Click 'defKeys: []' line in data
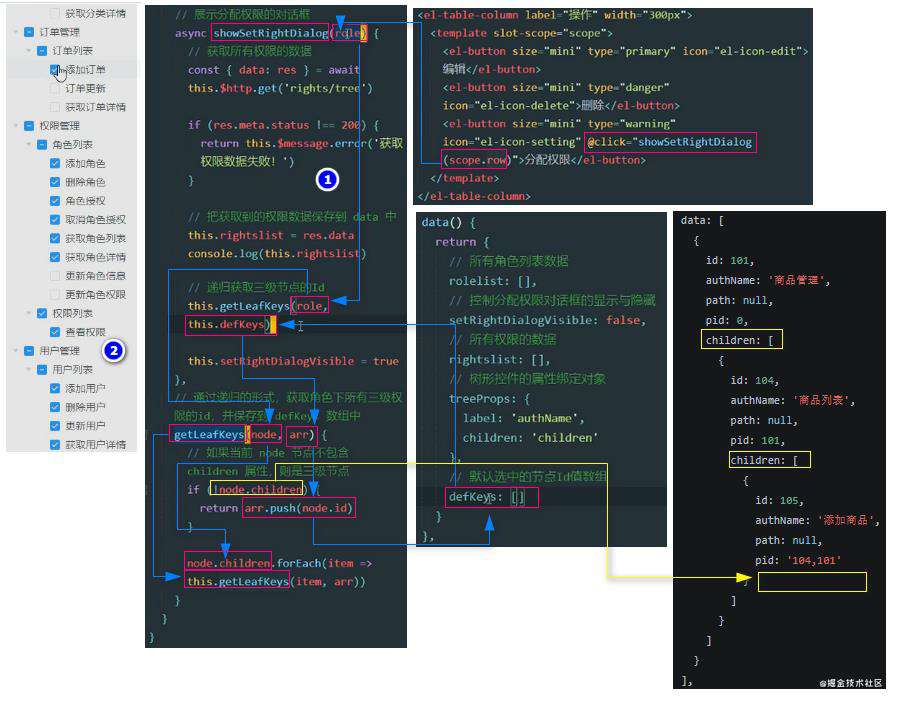898x702 pixels. tap(486, 497)
